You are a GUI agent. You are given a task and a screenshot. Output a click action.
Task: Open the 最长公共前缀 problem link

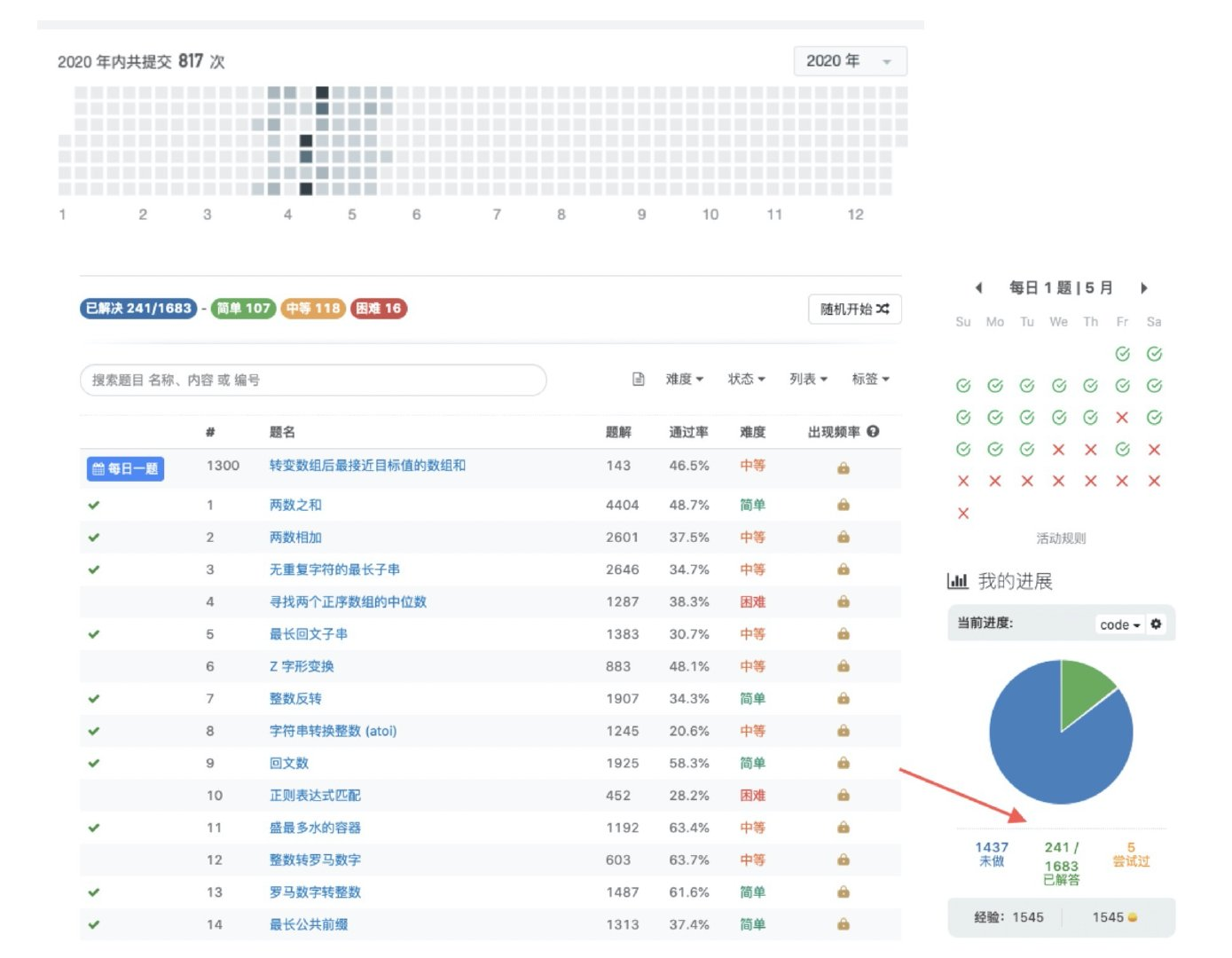point(309,924)
